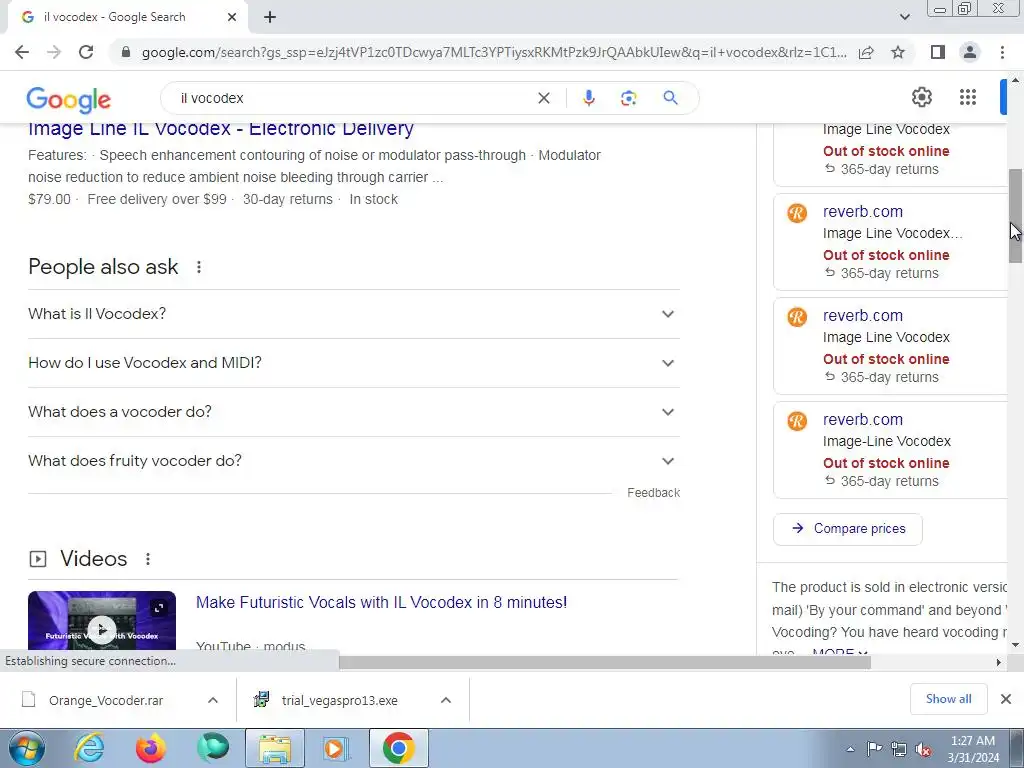Expand 'How do I use Vocodex and MIDI?'

[x=353, y=363]
